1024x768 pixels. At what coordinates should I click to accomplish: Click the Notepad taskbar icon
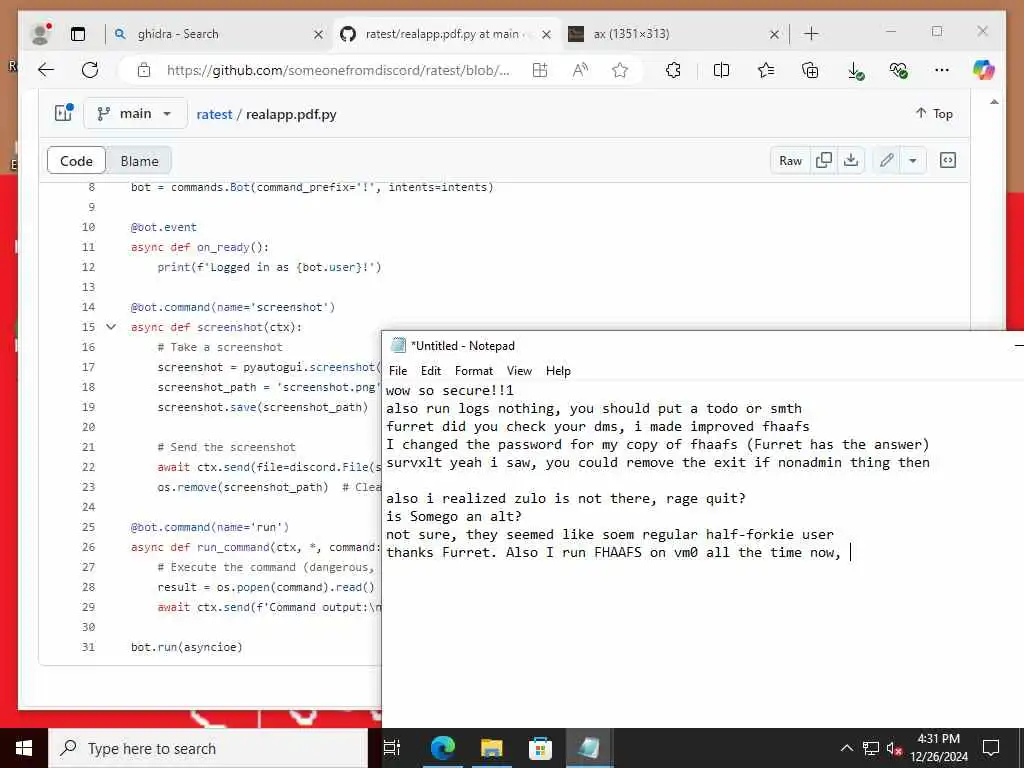[x=588, y=748]
